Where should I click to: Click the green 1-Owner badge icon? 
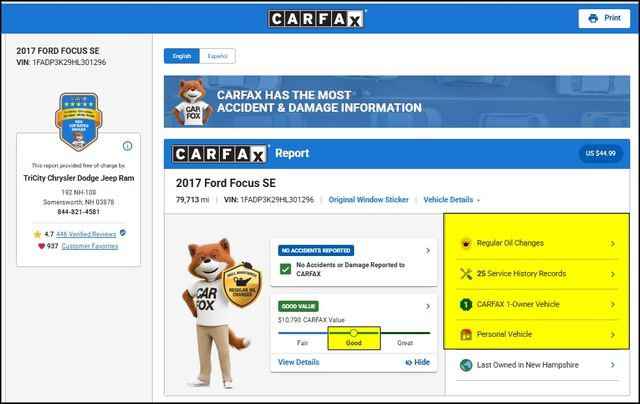point(466,304)
